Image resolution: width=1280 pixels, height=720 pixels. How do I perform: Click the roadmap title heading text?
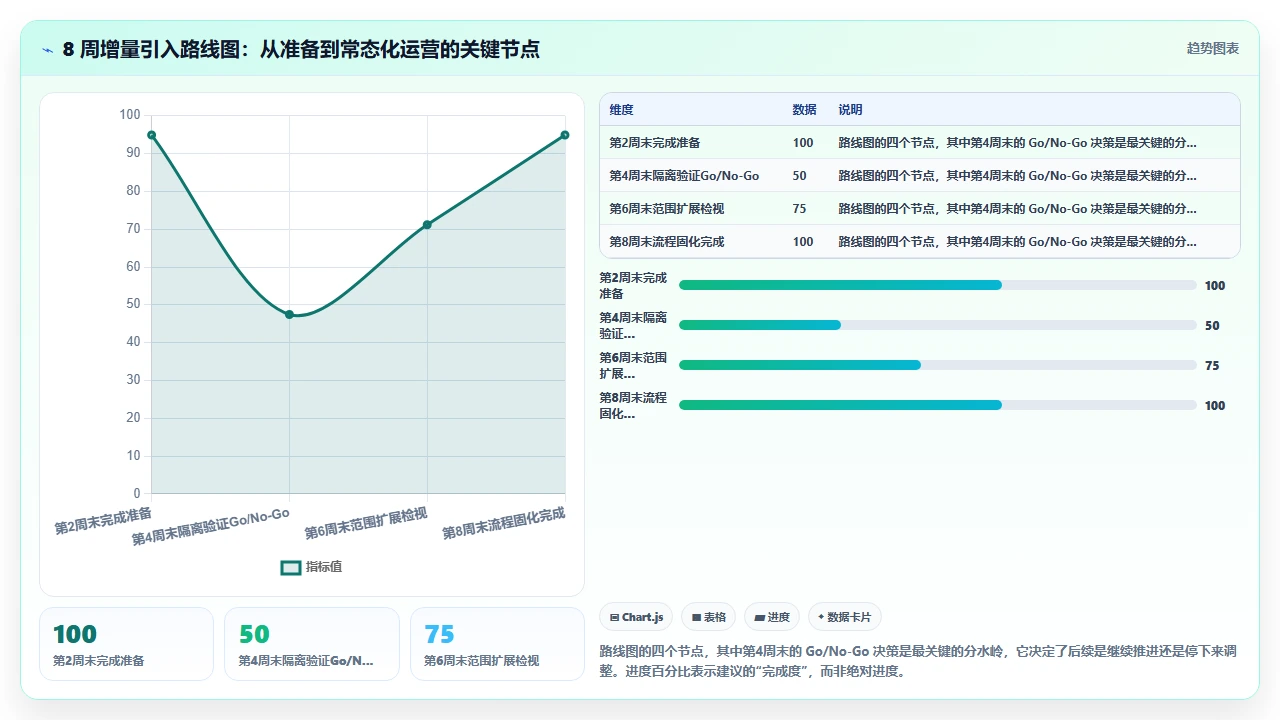[x=301, y=49]
